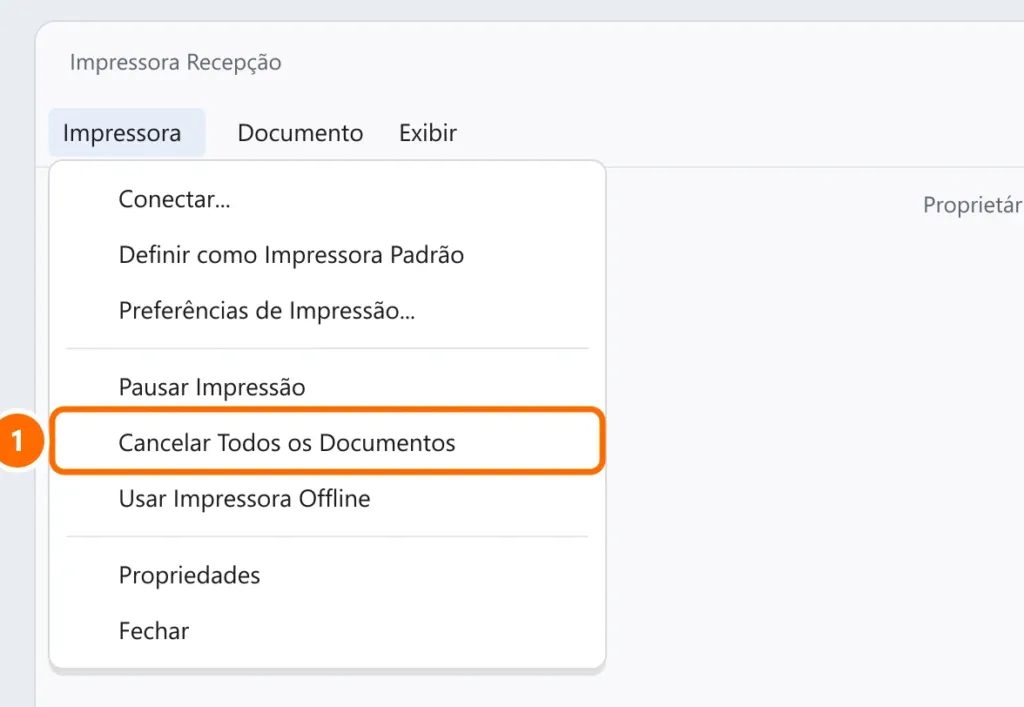Open the Documento menu
Viewport: 1024px width, 707px height.
point(300,133)
